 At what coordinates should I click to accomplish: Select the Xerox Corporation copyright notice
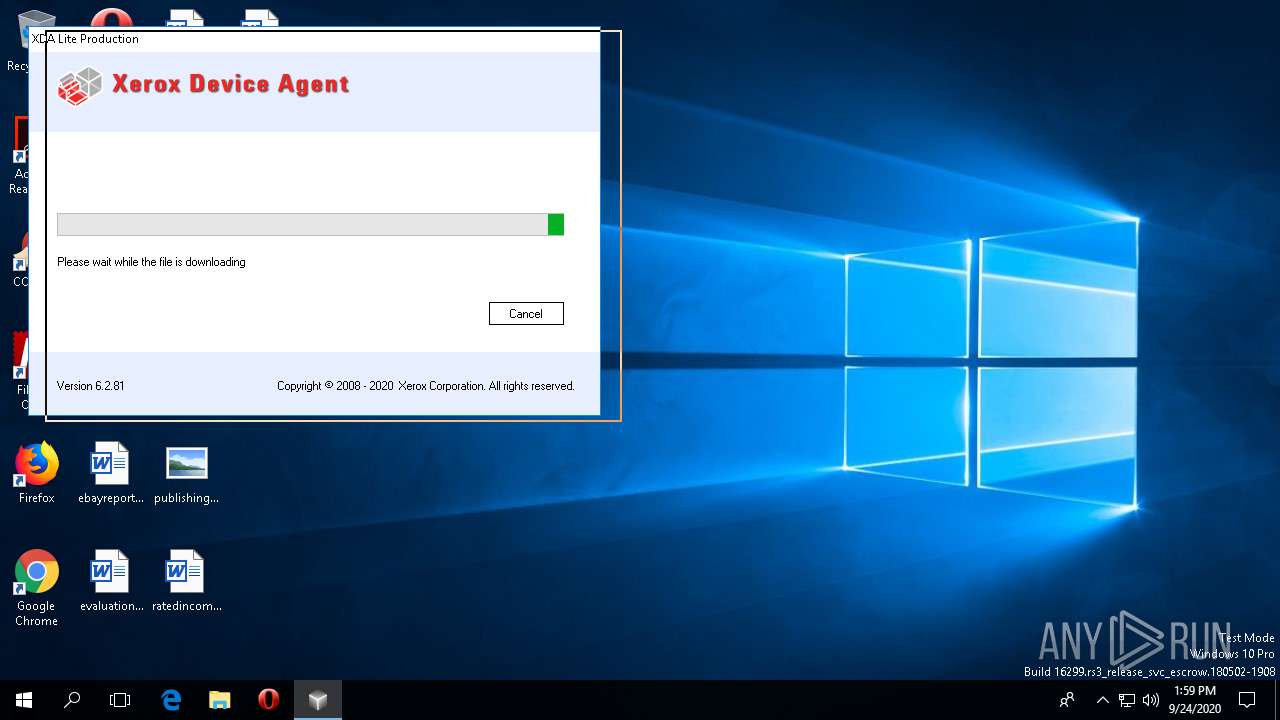pos(426,386)
